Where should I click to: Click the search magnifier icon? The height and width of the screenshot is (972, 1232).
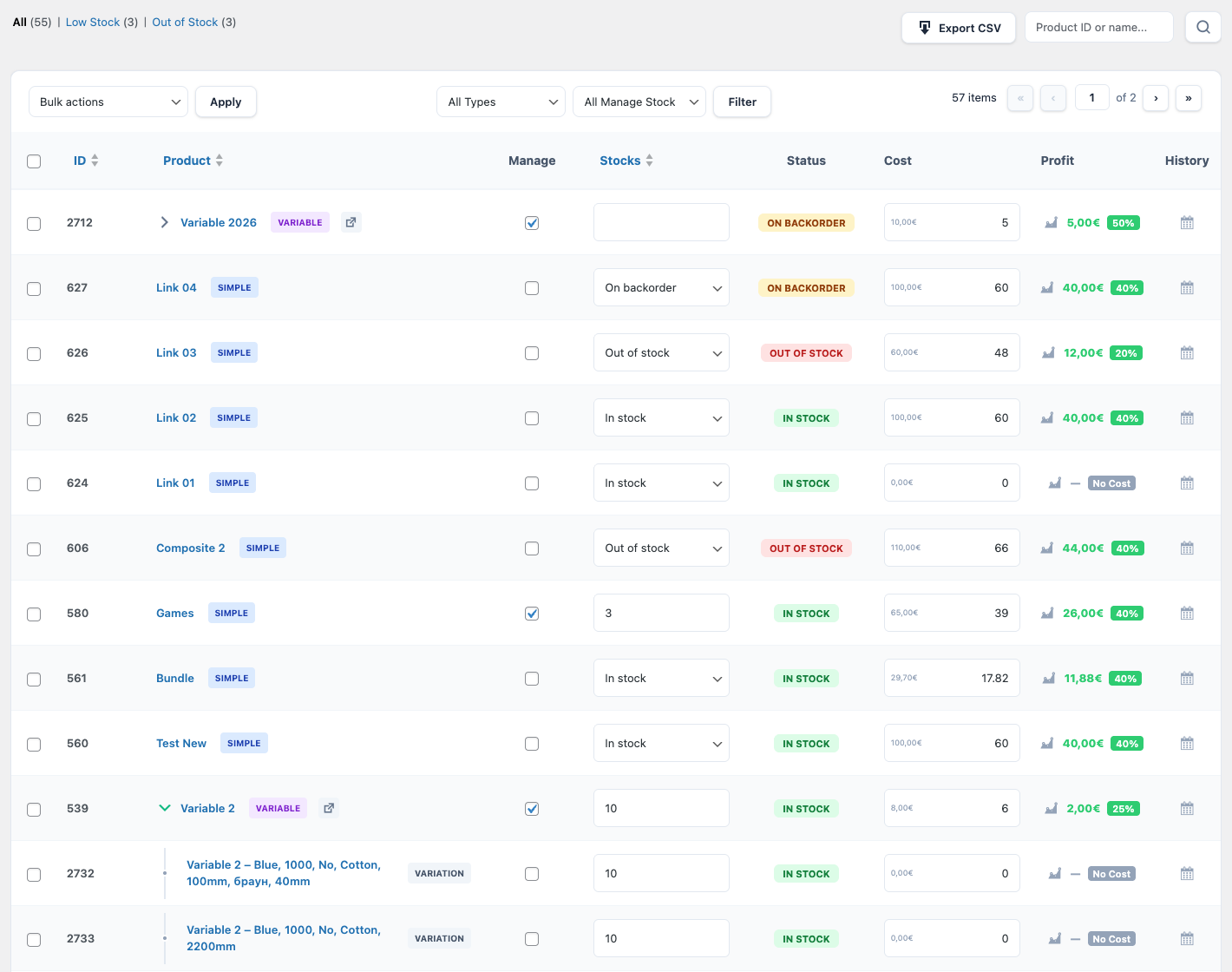tap(1203, 28)
